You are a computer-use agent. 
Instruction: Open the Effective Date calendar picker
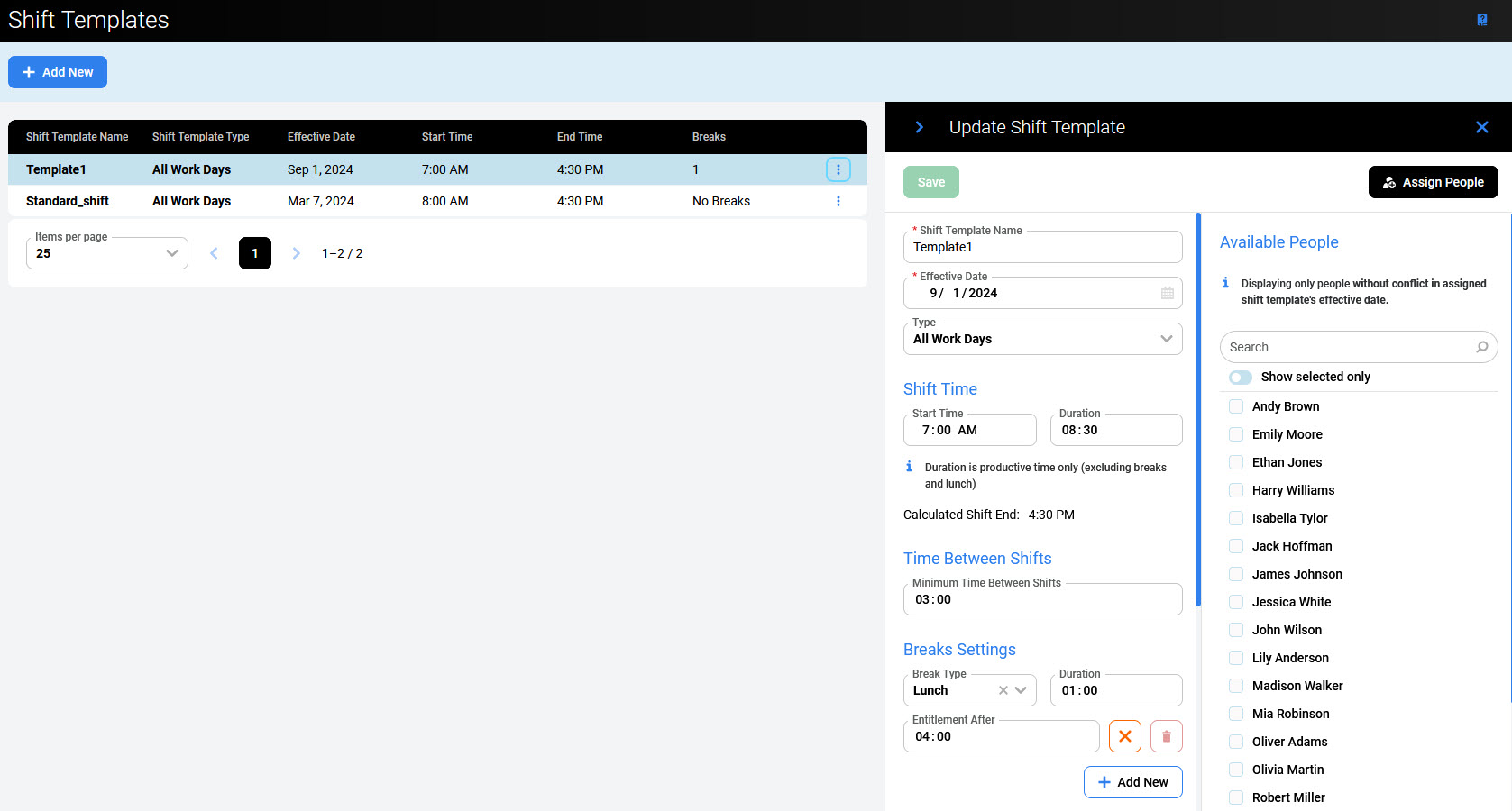tap(1167, 293)
